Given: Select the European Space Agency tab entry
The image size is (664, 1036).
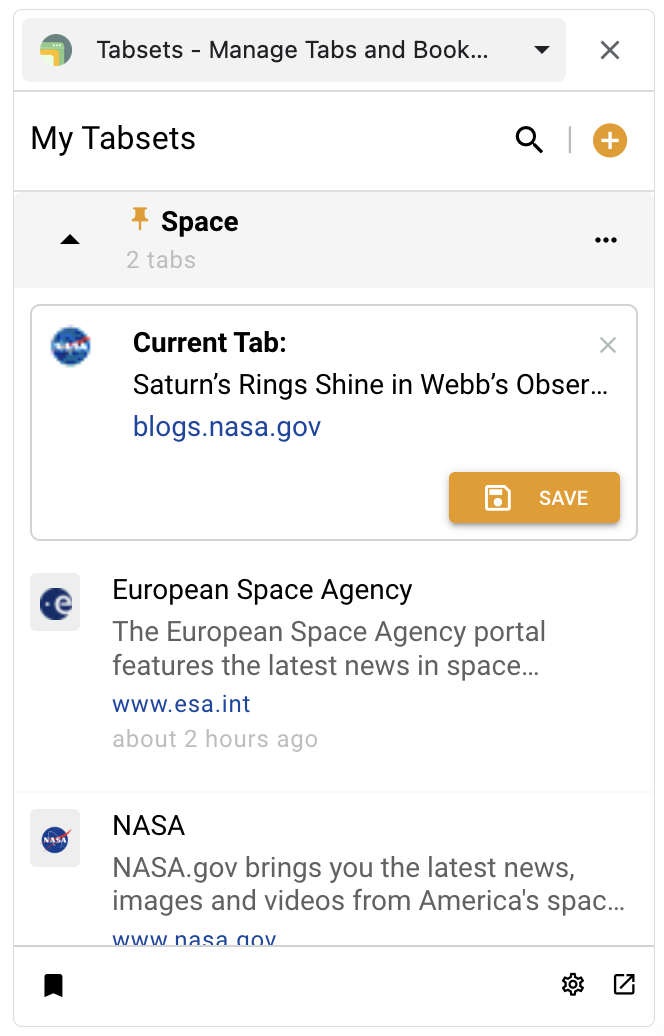Looking at the screenshot, I should click(x=334, y=663).
